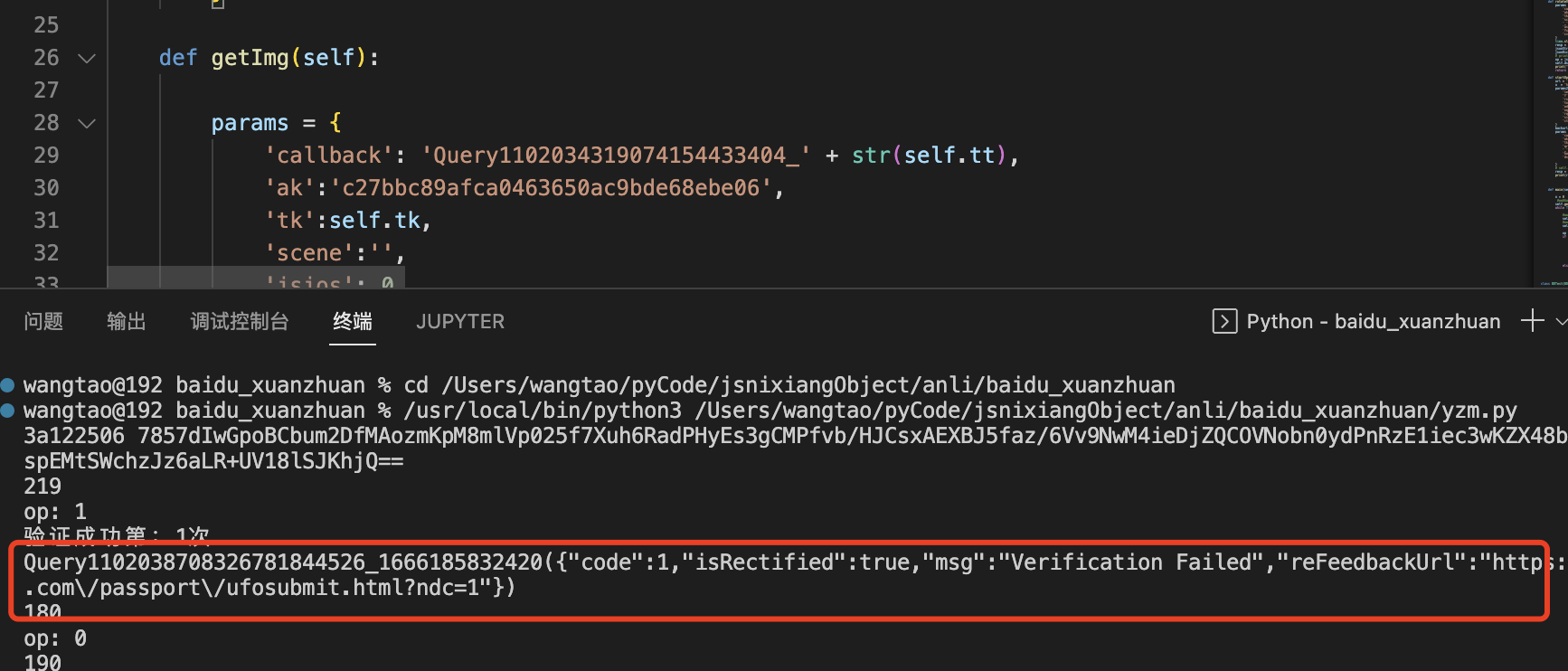1568x671 pixels.
Task: Switch to the JUPYTER tab
Action: coord(460,322)
